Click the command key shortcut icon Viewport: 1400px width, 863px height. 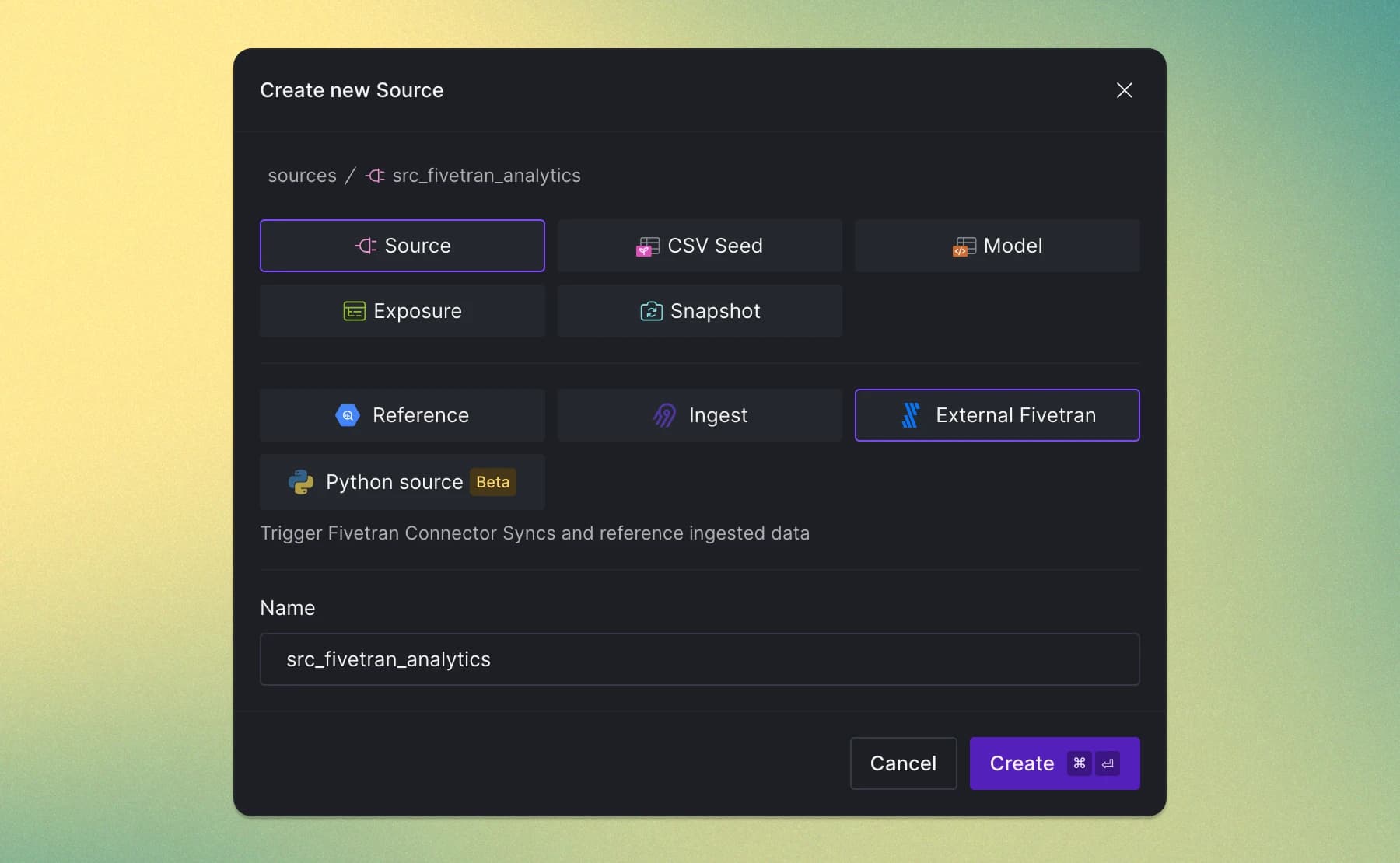(x=1079, y=763)
